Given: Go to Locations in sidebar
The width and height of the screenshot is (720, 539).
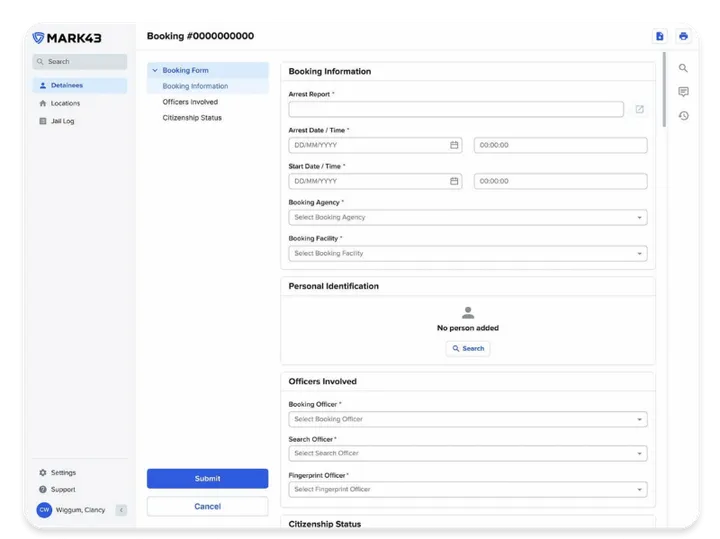Looking at the screenshot, I should coord(80,103).
